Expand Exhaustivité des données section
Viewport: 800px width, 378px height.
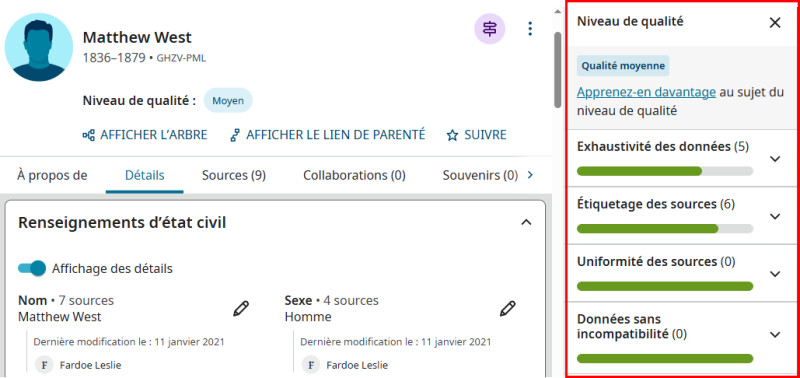[x=775, y=159]
